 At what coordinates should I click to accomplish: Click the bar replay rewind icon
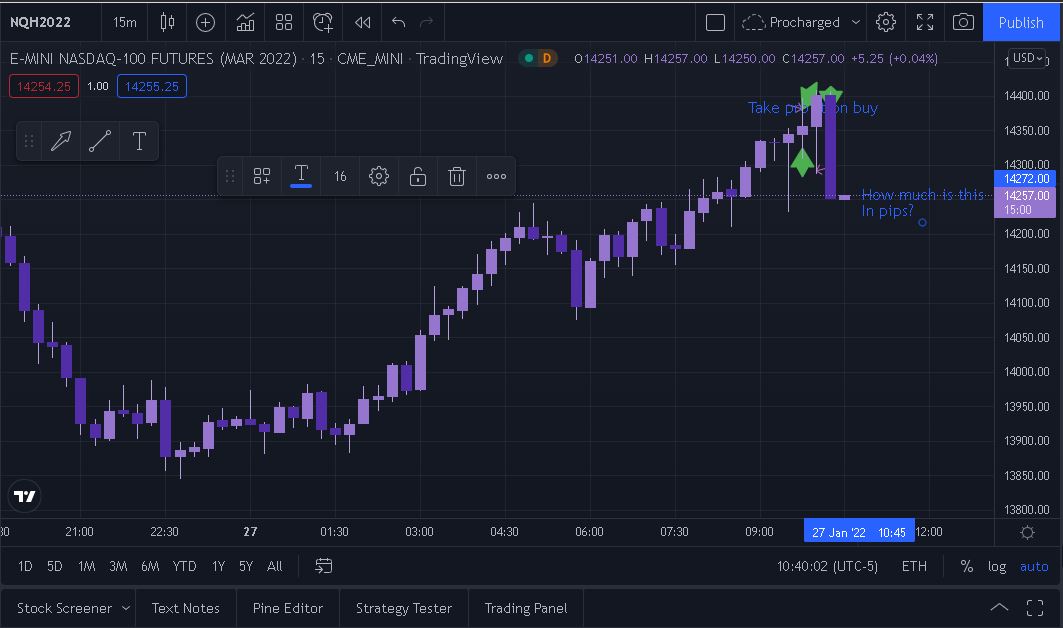(362, 22)
